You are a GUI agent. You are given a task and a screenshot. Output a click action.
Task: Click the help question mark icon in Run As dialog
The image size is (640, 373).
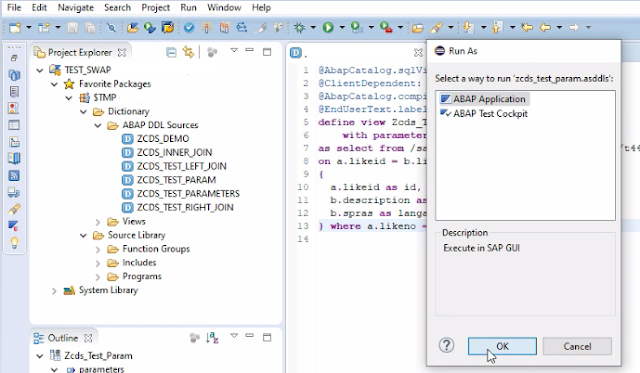pyautogui.click(x=447, y=345)
